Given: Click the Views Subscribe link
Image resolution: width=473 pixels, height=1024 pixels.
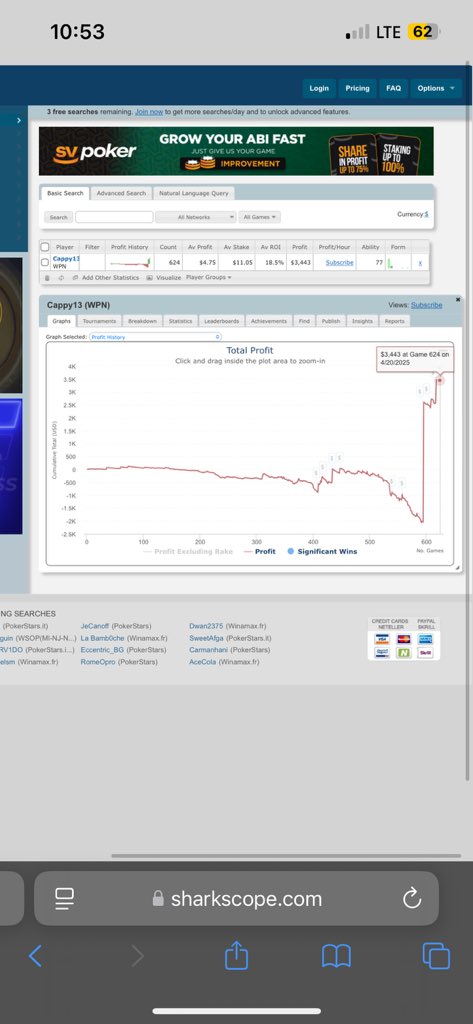Looking at the screenshot, I should 427,305.
